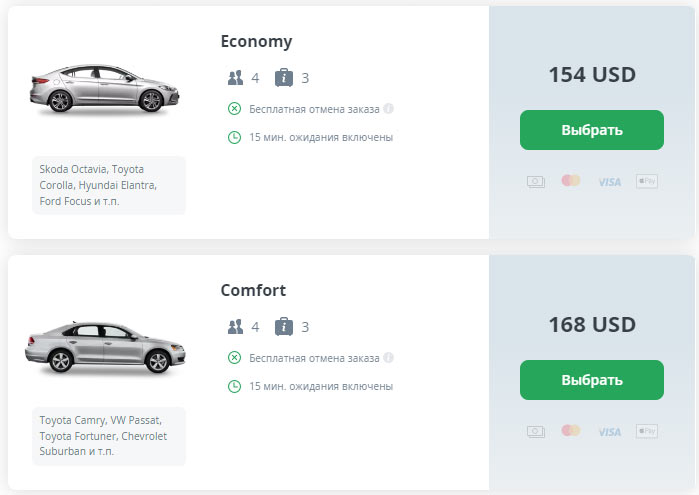
Task: Click the Economy cash payment icon
Action: [536, 181]
